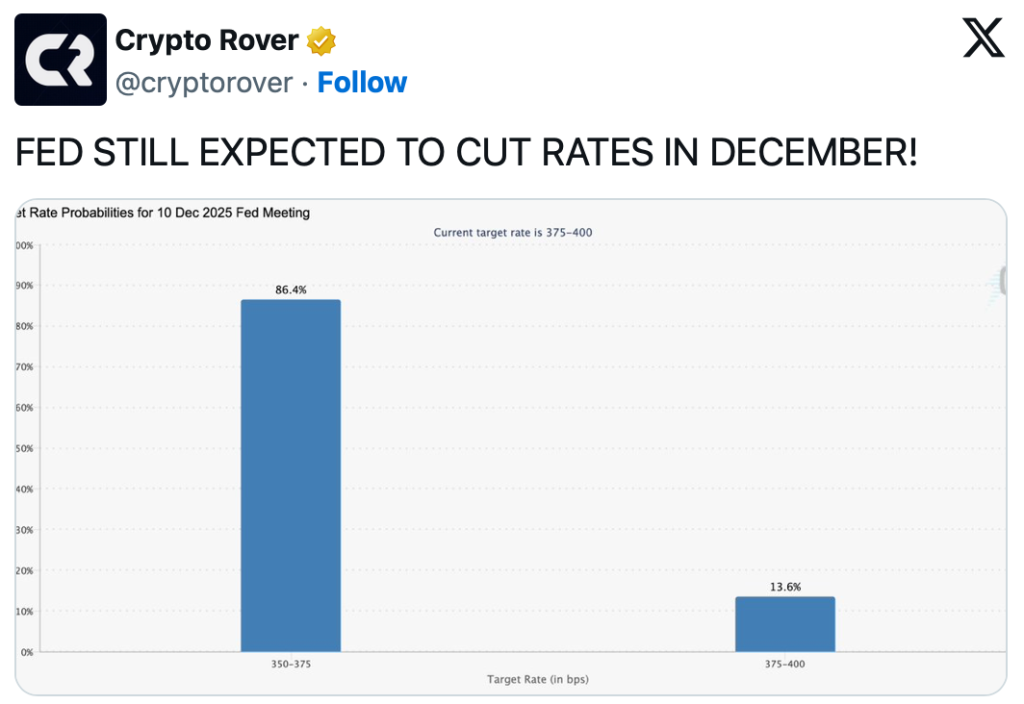
Task: Click the 50% y-axis tick label
Action: (24, 448)
